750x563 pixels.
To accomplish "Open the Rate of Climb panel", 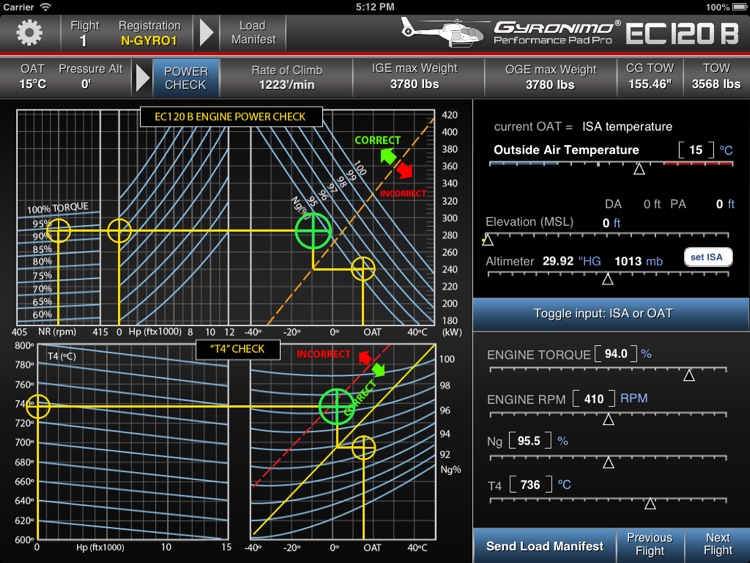I will pos(287,77).
